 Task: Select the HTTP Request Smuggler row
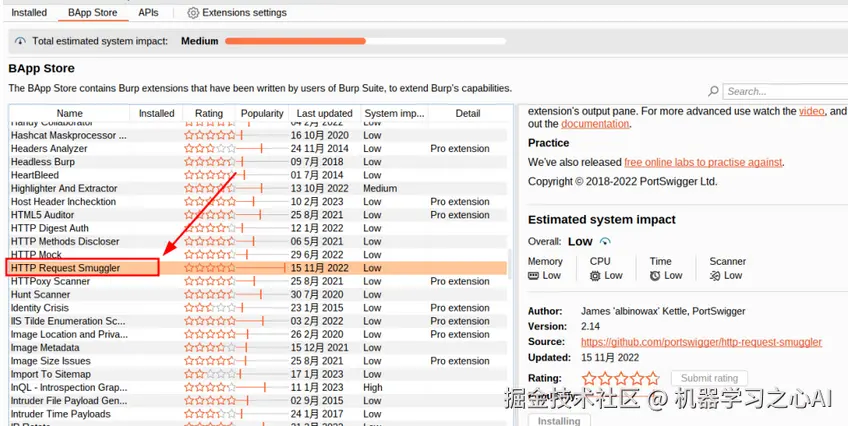(x=258, y=268)
